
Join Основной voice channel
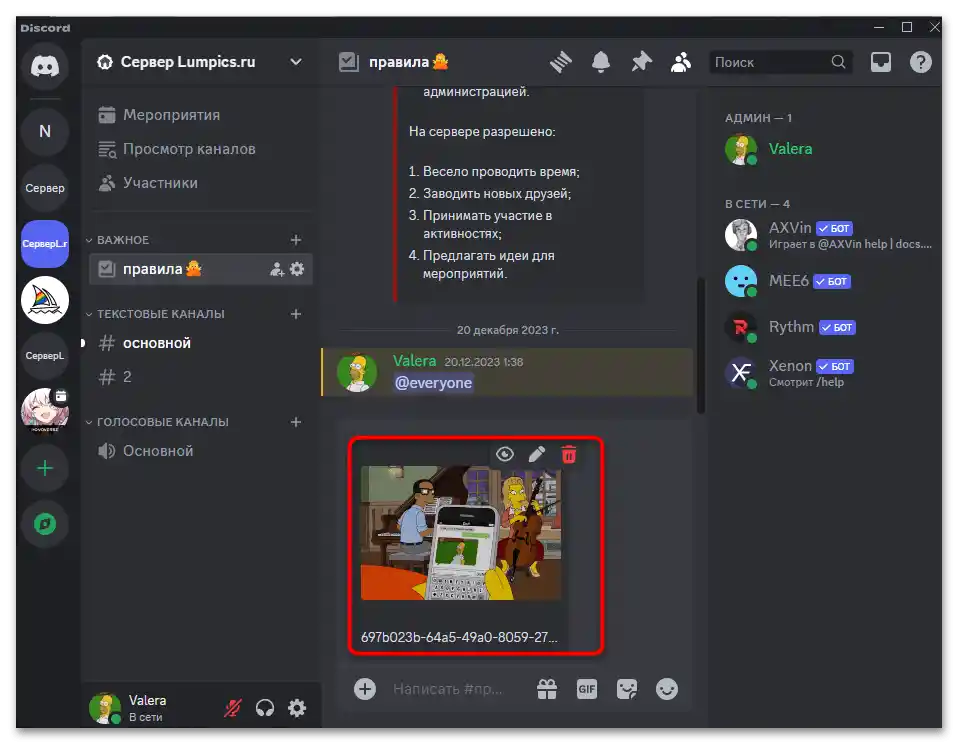[200, 451]
